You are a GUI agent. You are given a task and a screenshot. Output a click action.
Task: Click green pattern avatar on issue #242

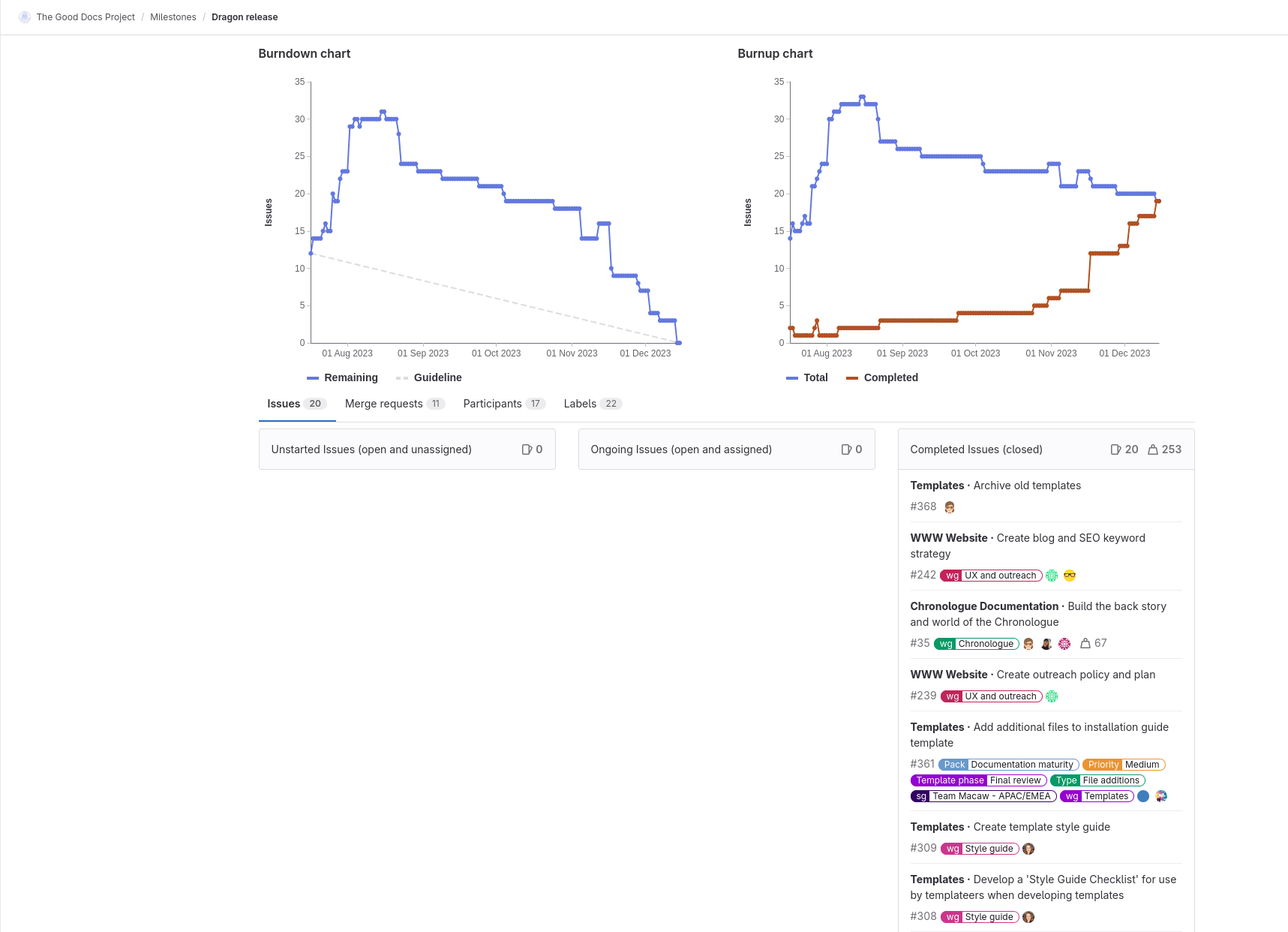1052,576
